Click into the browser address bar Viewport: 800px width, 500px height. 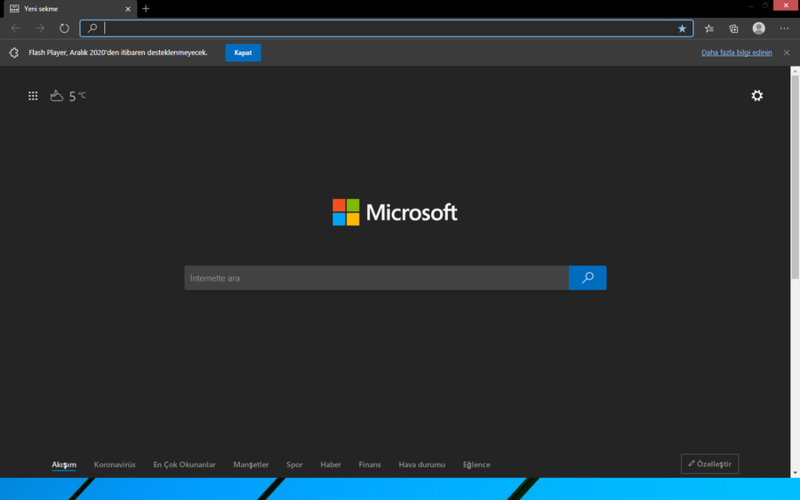[x=388, y=28]
